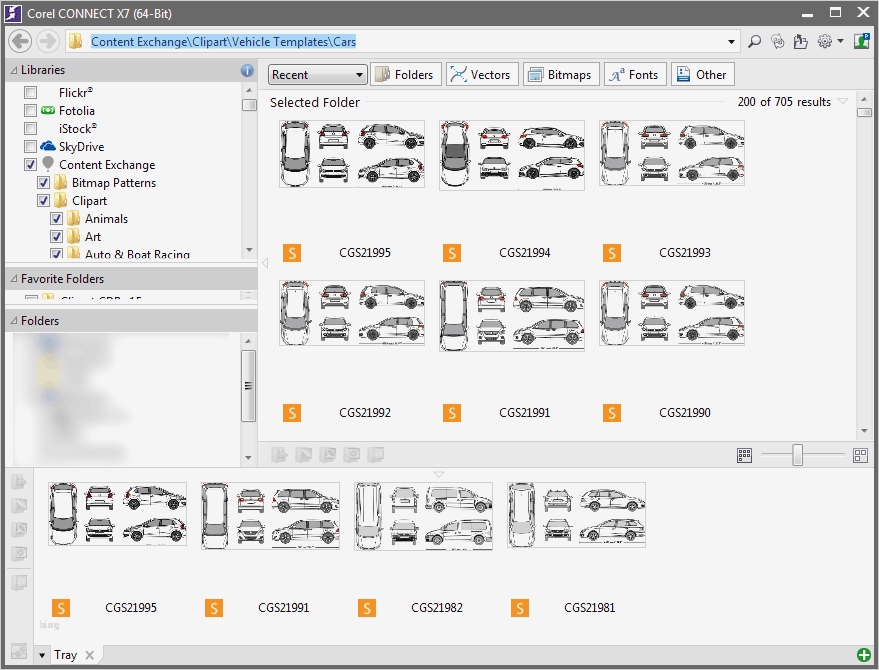Click the orange S badge beside CGS21990
The image size is (879, 670).
click(x=612, y=413)
